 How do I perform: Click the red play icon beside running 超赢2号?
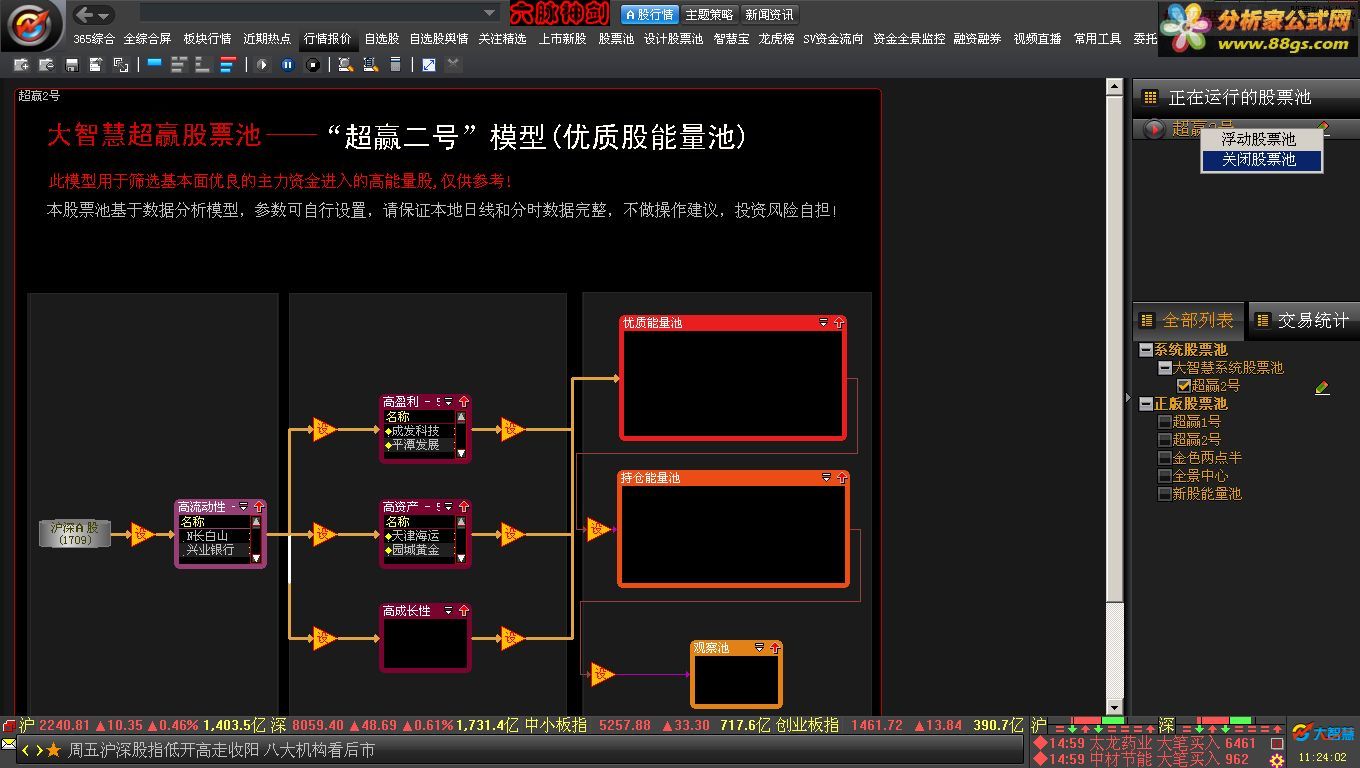(1154, 129)
